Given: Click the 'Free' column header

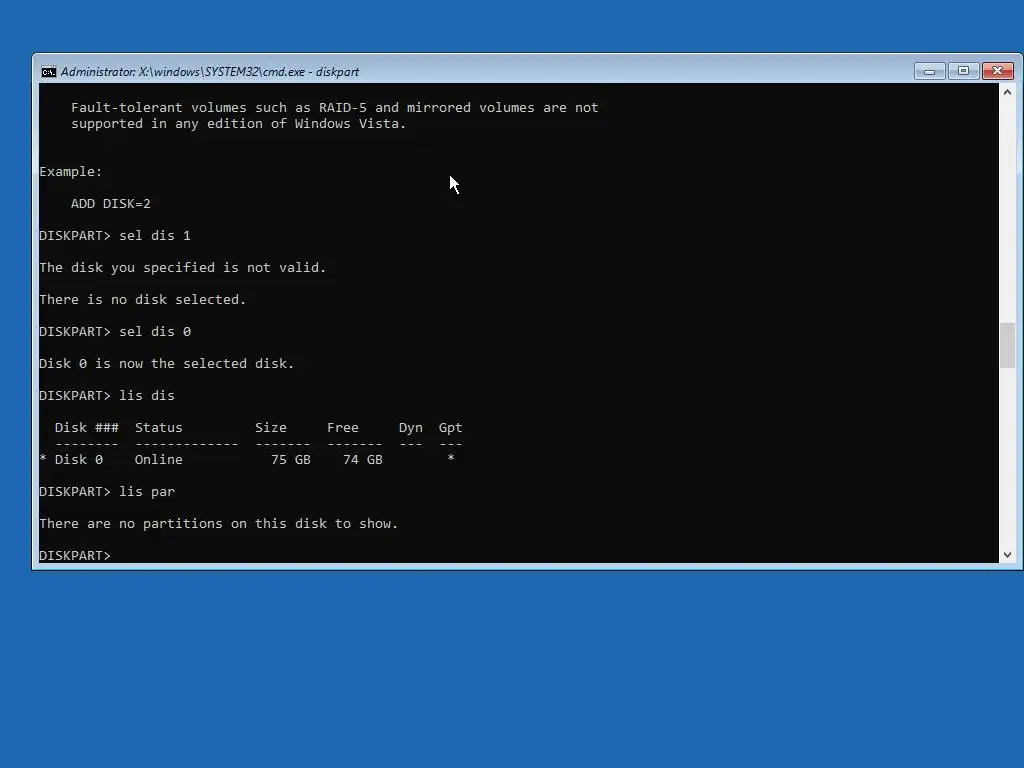Looking at the screenshot, I should [343, 428].
